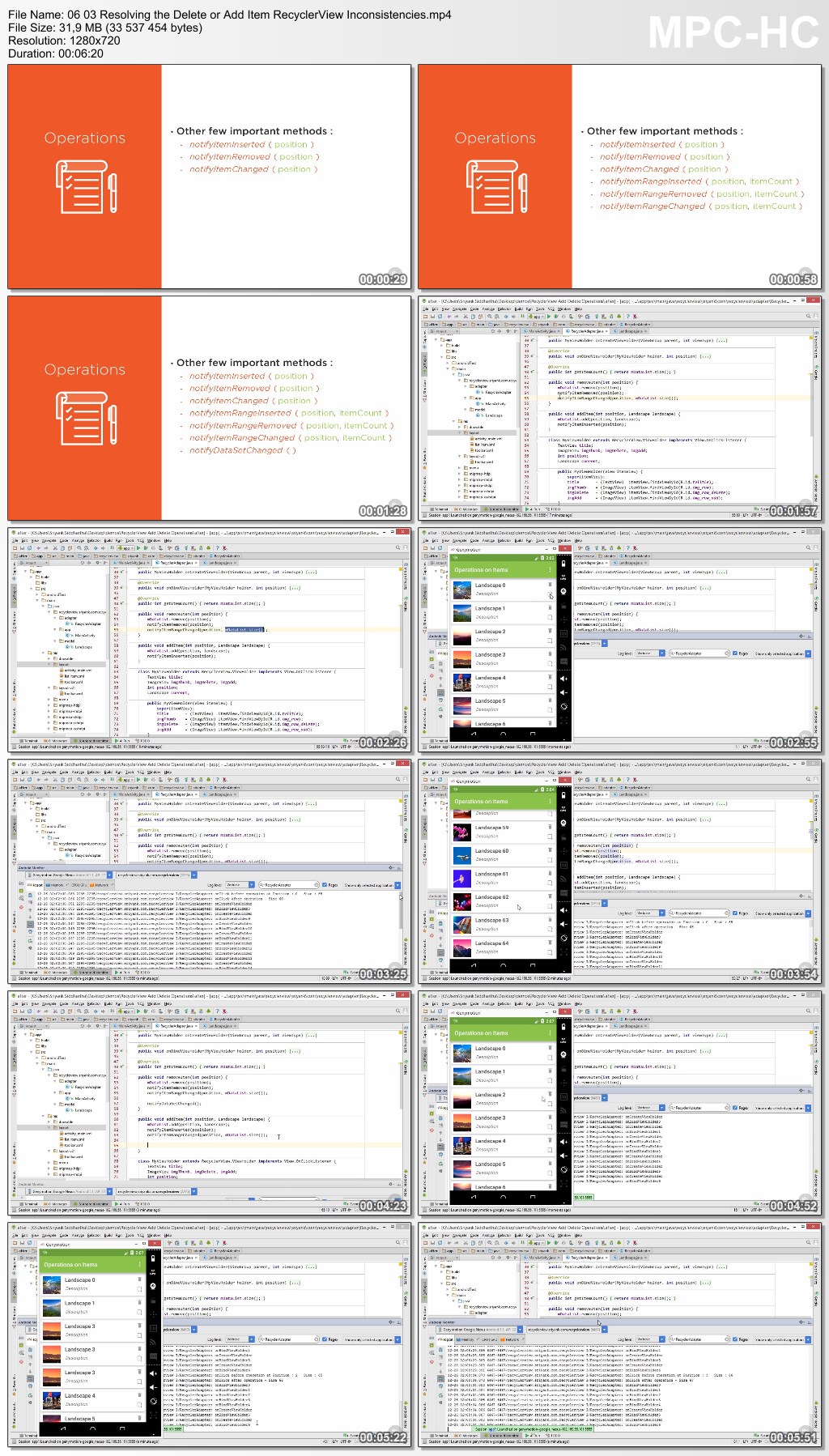This screenshot has width=829, height=1456.
Task: Click the 'Duration: 00:06:20' header text
Action: 56,53
